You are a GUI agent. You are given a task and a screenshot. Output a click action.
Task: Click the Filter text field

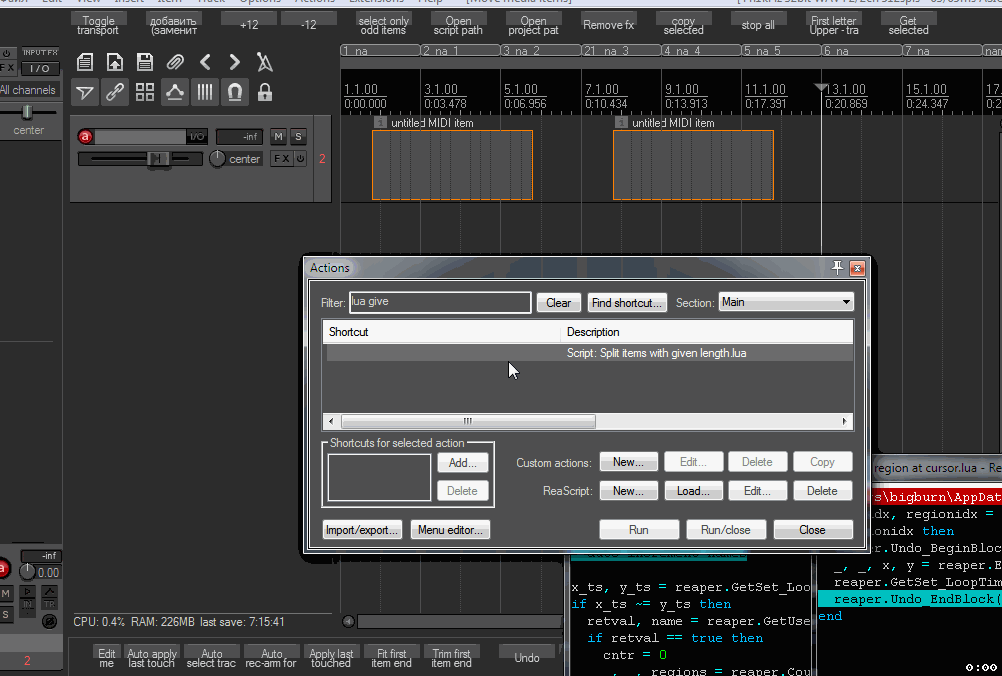click(x=439, y=302)
